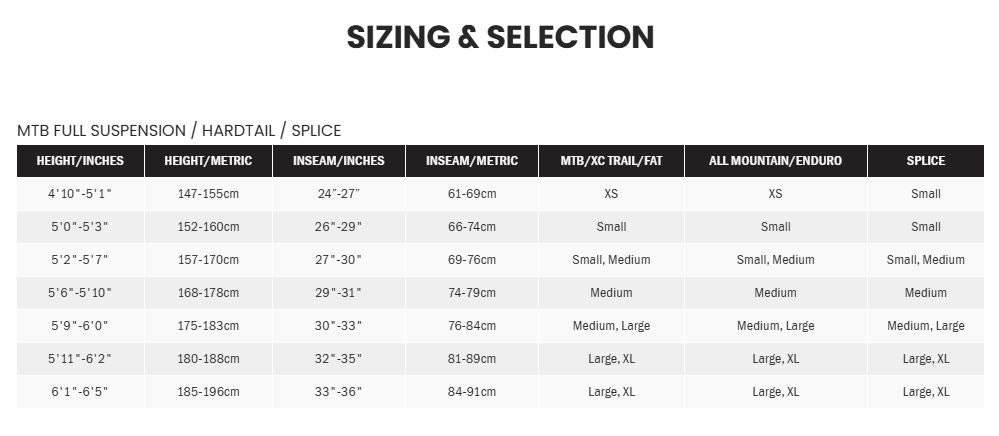Click the MTB/XC TRAIL/FAT column header
This screenshot has height=436, width=999.
pyautogui.click(x=611, y=161)
